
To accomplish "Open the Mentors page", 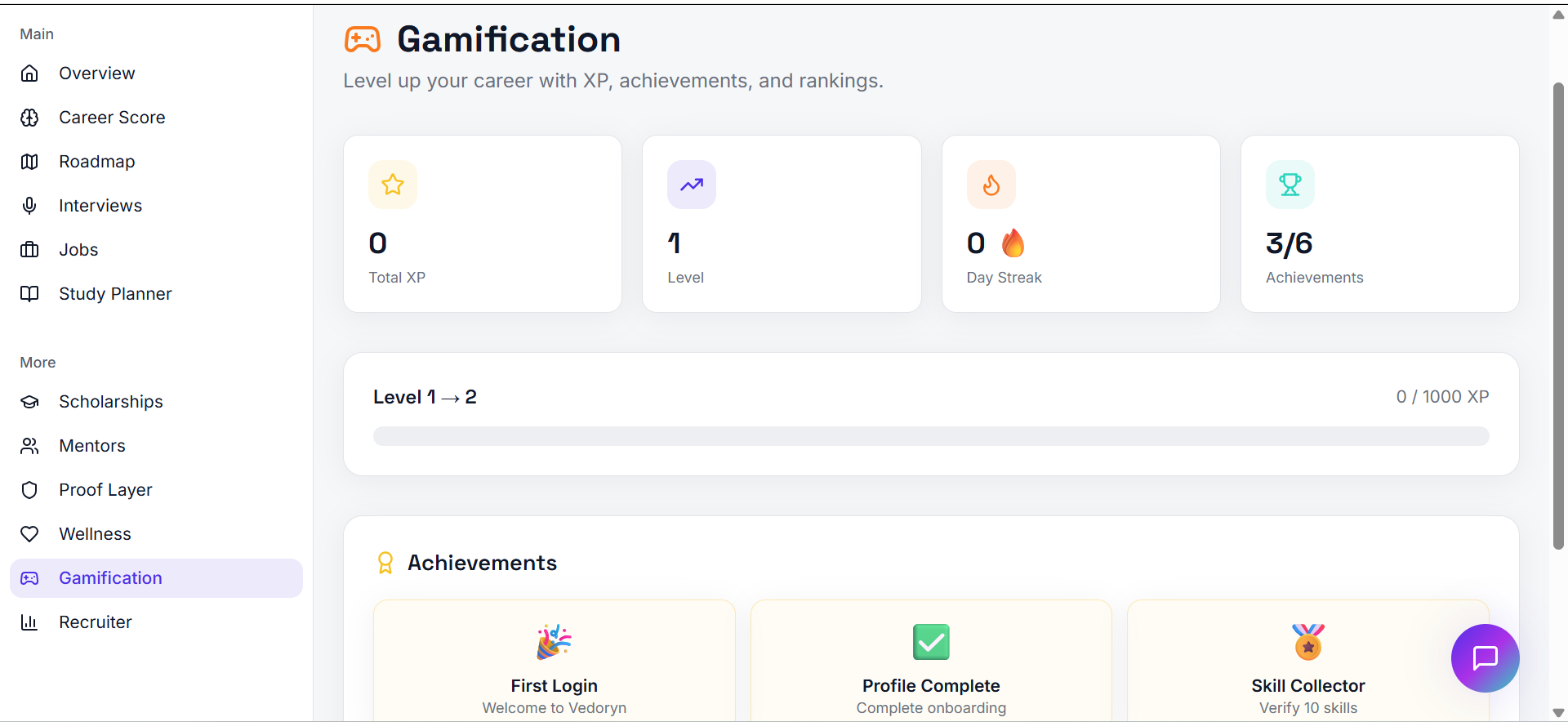I will point(156,446).
